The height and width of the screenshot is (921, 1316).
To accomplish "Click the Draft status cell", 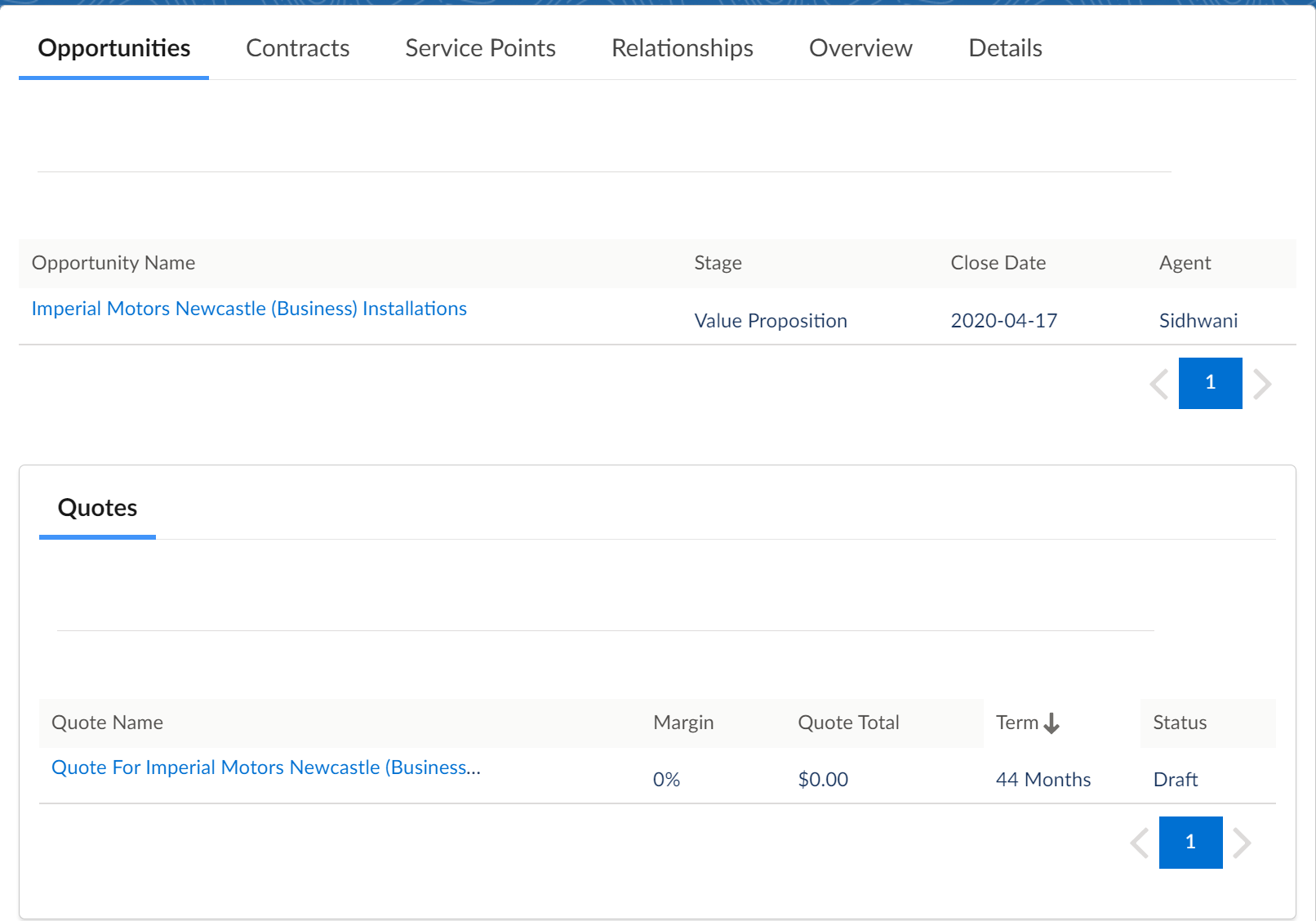I will pyautogui.click(x=1176, y=780).
